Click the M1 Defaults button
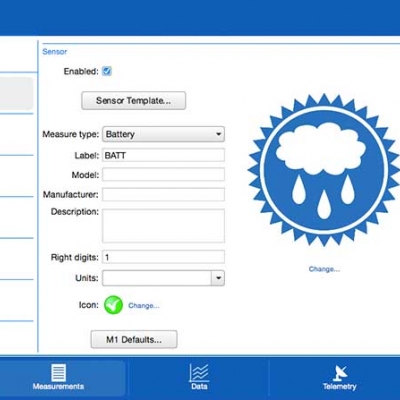400x400 pixels. tap(134, 340)
